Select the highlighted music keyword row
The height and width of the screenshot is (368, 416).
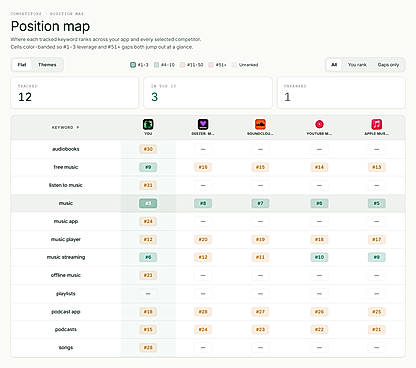pyautogui.click(x=208, y=203)
